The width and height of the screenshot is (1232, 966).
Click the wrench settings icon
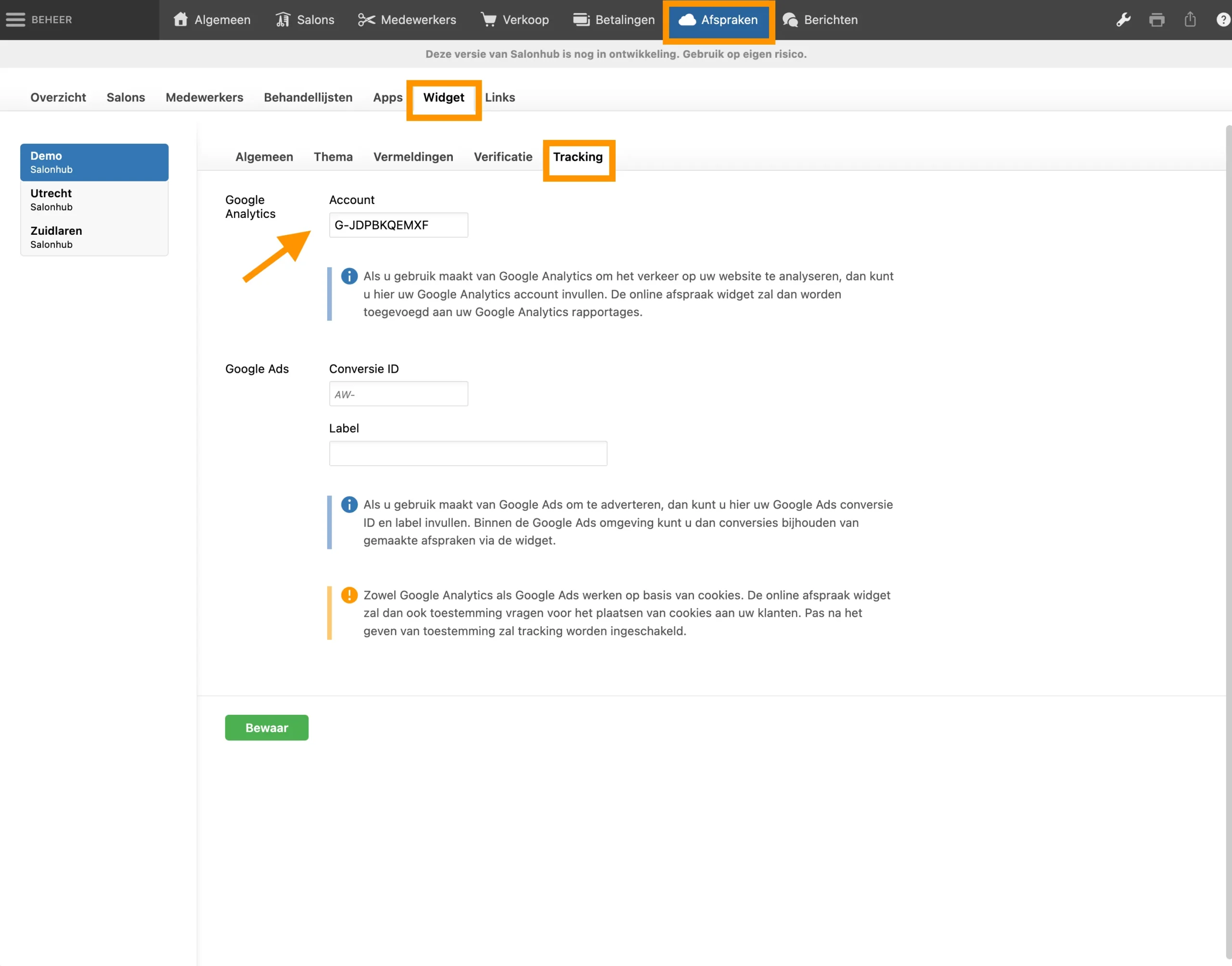(x=1123, y=20)
